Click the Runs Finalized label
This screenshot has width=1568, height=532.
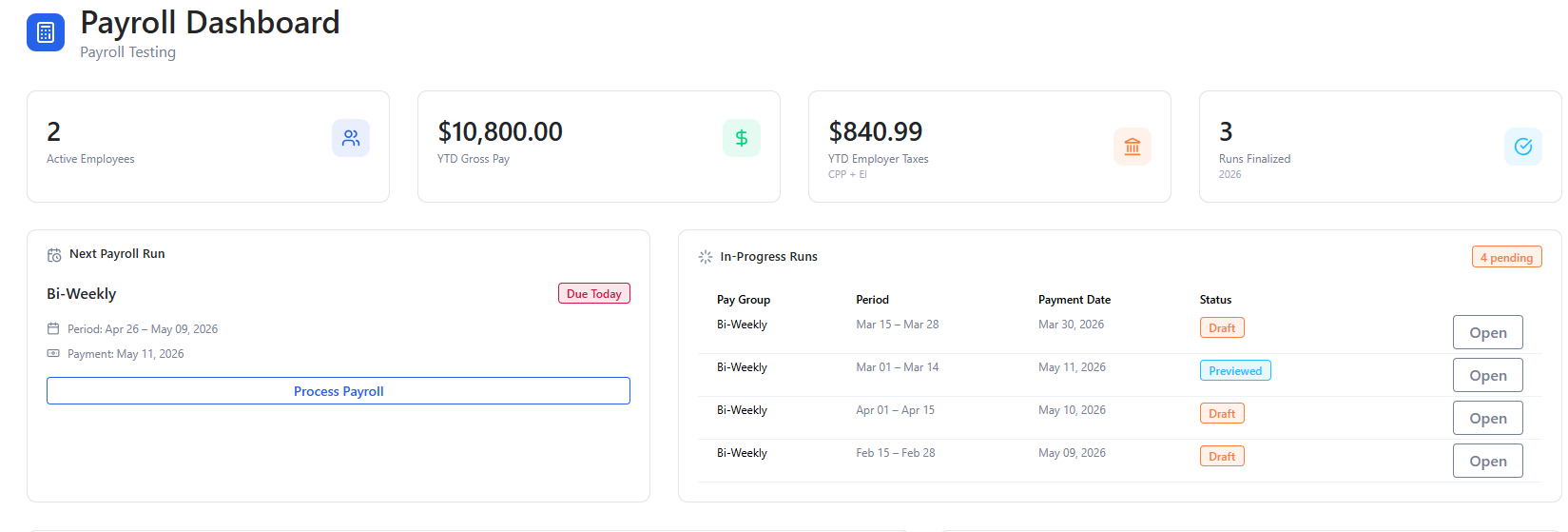[1255, 159]
